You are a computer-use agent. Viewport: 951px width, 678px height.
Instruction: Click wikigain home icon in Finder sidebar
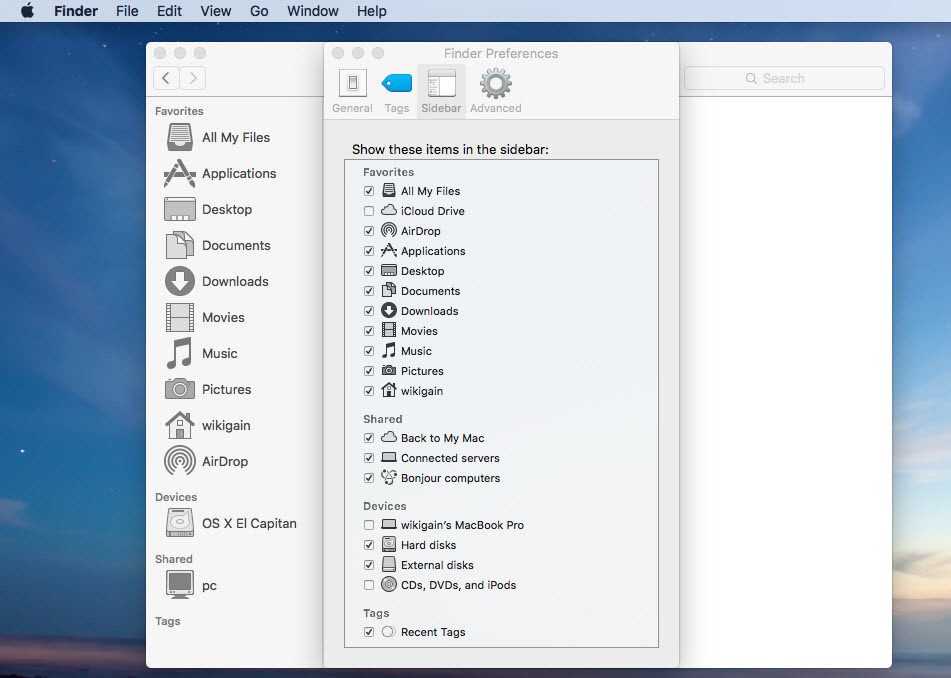(x=180, y=425)
